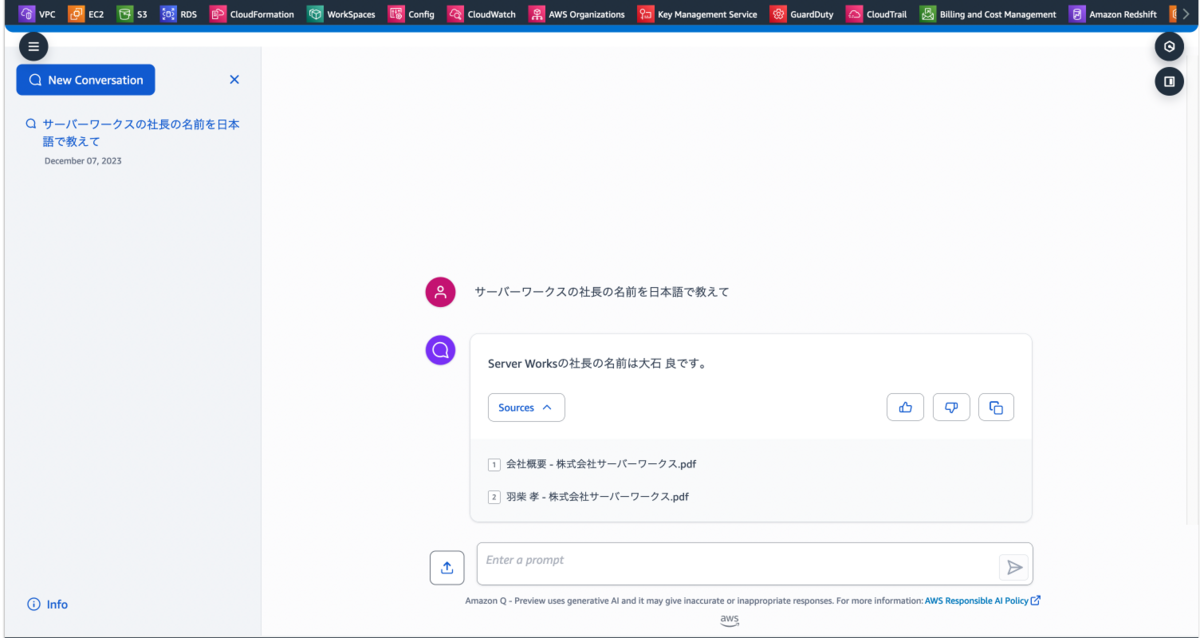Viewport: 1200px width, 638px height.
Task: Open the RDS service shortcut
Action: coord(179,14)
